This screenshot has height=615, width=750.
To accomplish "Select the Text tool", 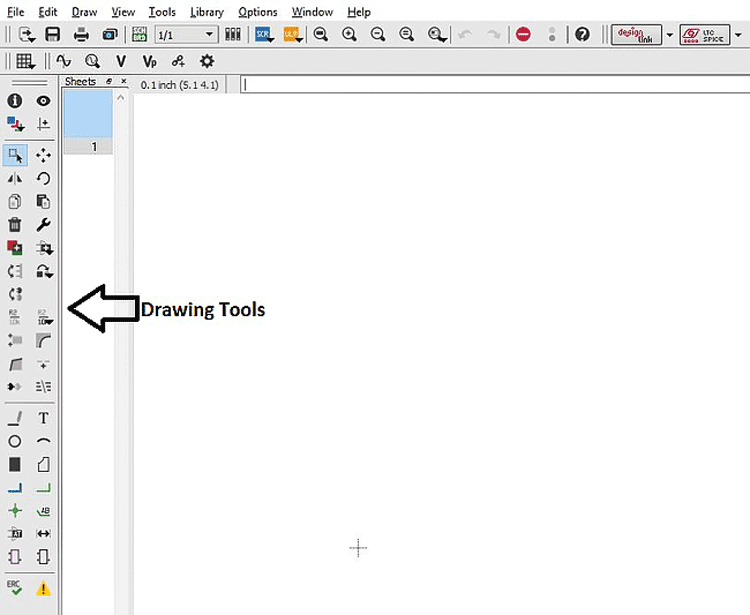I will [44, 418].
